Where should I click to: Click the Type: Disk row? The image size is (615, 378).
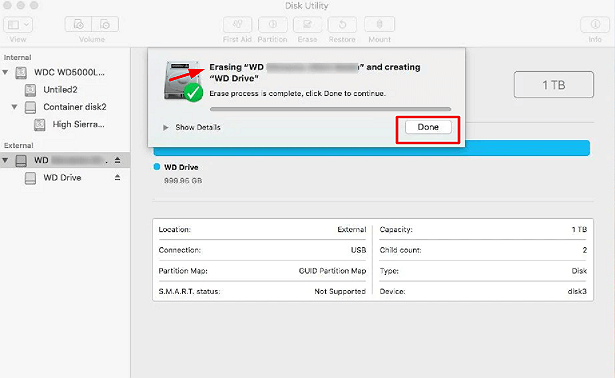pyautogui.click(x=483, y=271)
